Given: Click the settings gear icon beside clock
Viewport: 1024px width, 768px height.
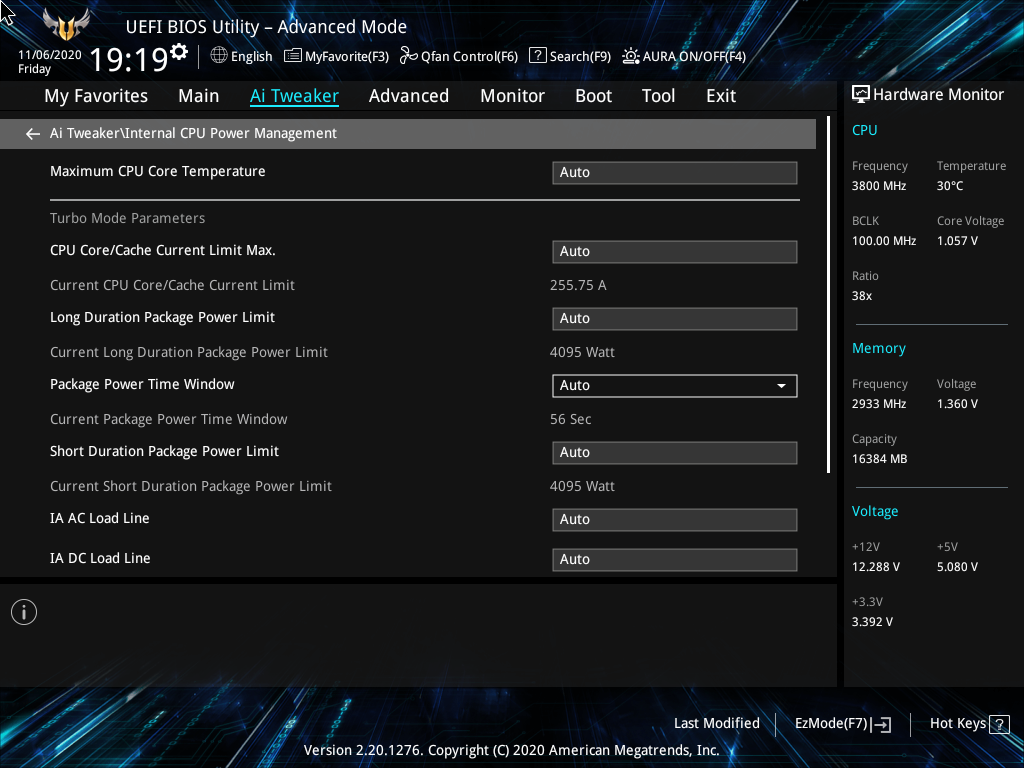Looking at the screenshot, I should pos(179,51).
